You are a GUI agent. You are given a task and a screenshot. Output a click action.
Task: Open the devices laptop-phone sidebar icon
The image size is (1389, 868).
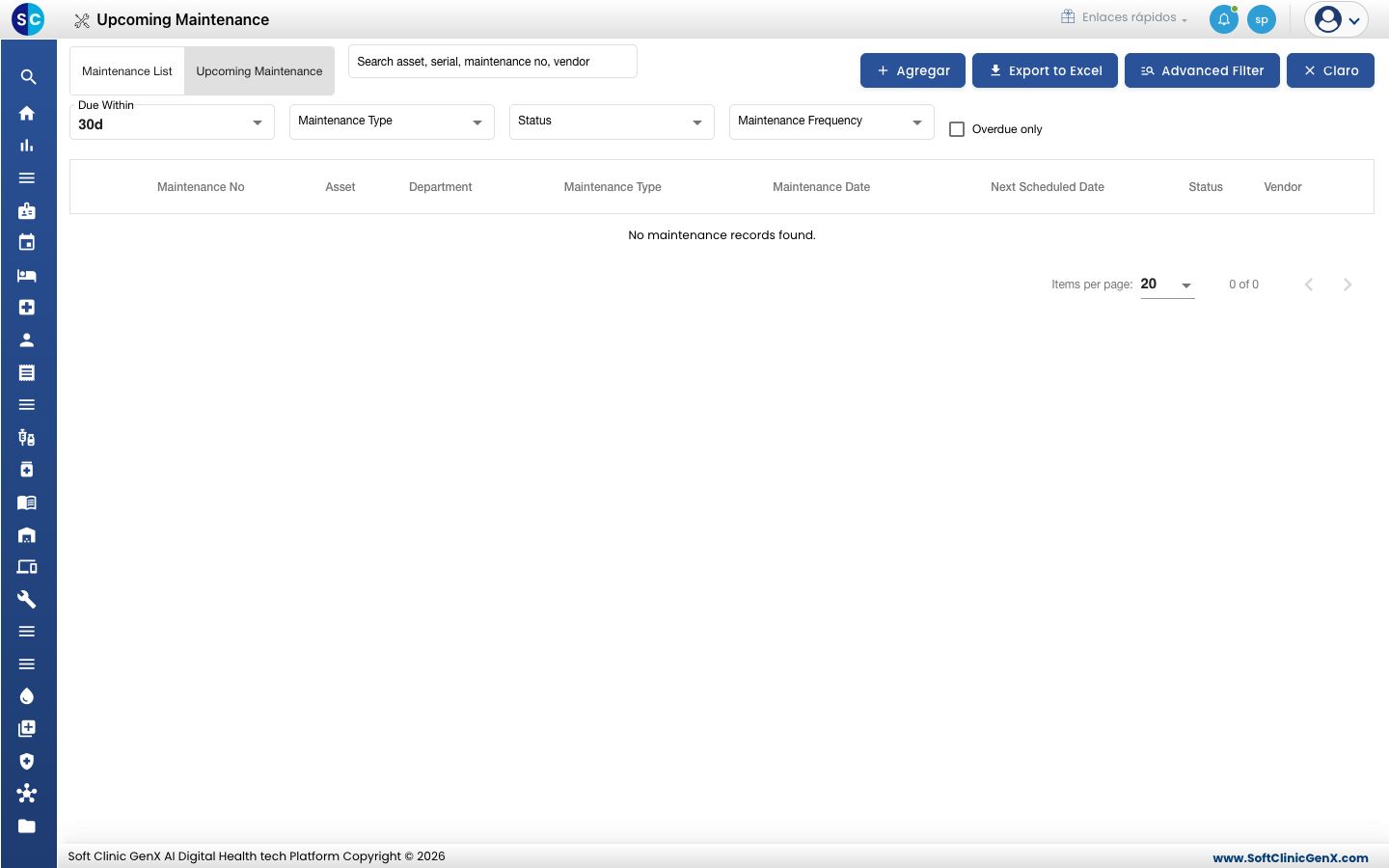tap(27, 567)
